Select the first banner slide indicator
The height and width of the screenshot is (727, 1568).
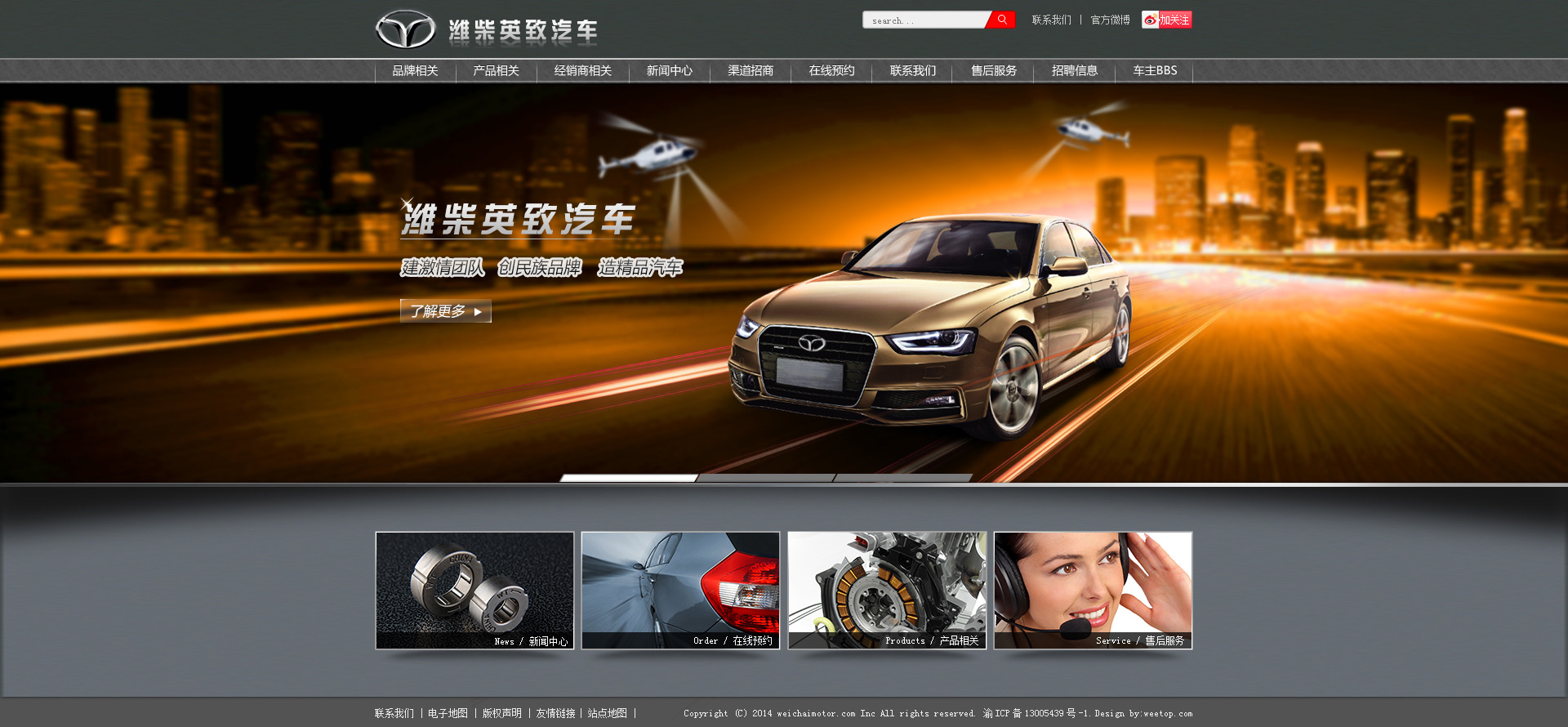point(629,478)
